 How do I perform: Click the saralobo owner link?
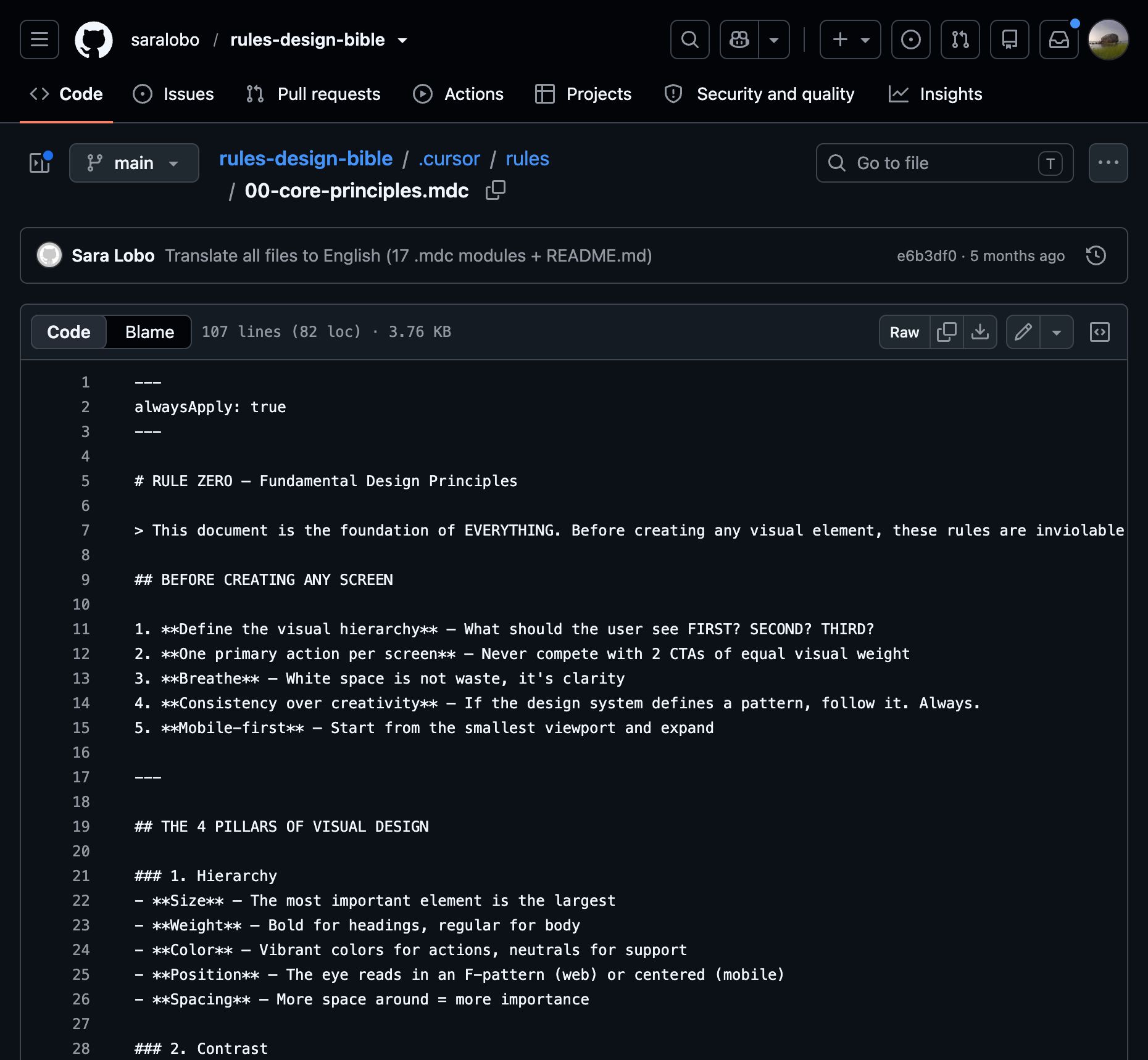click(x=165, y=39)
